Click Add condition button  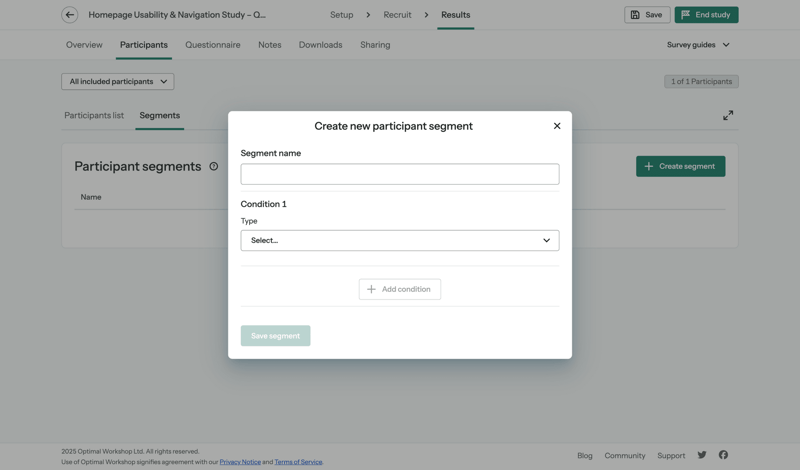(x=399, y=289)
